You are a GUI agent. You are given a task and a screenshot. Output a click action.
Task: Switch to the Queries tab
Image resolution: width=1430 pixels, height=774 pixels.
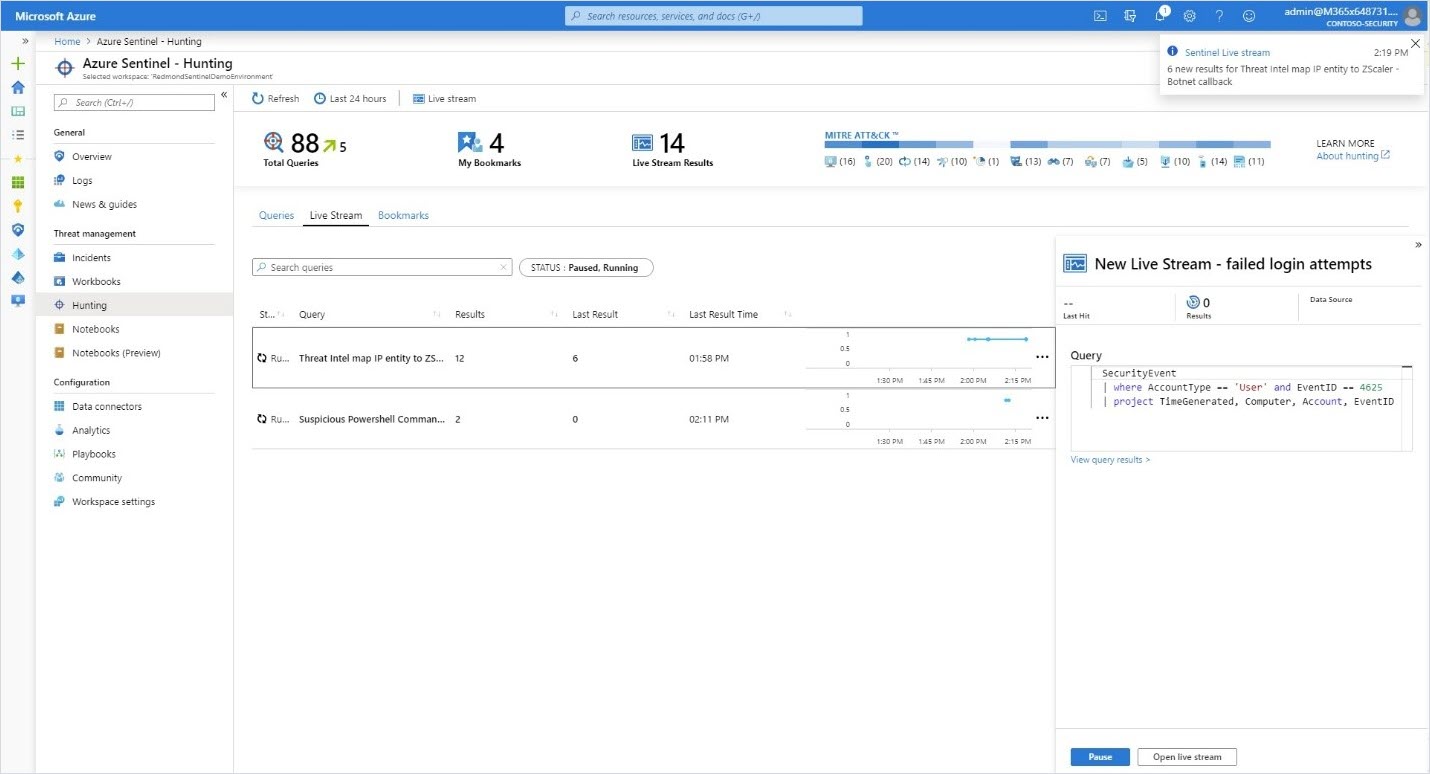[x=276, y=215]
